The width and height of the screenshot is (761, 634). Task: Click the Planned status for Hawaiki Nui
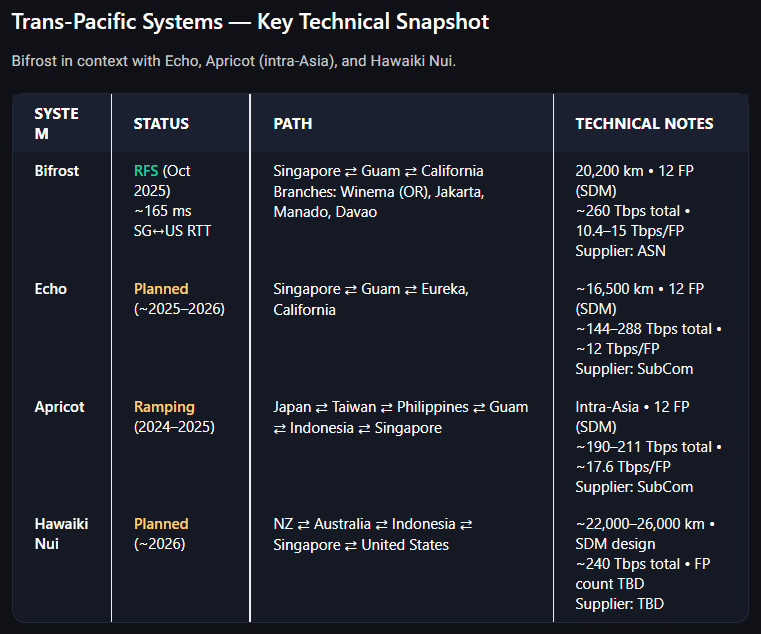click(161, 524)
